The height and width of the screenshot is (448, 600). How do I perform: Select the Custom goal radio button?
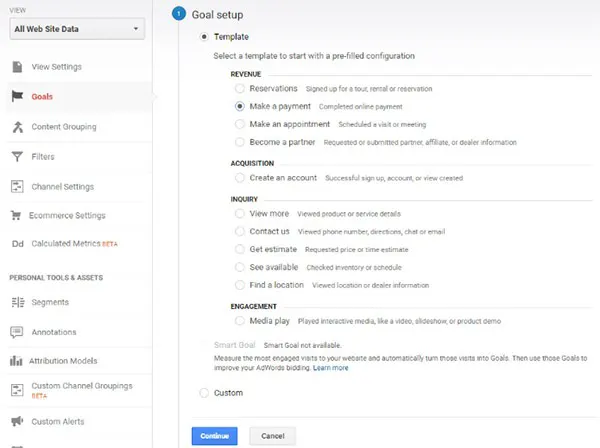click(204, 393)
